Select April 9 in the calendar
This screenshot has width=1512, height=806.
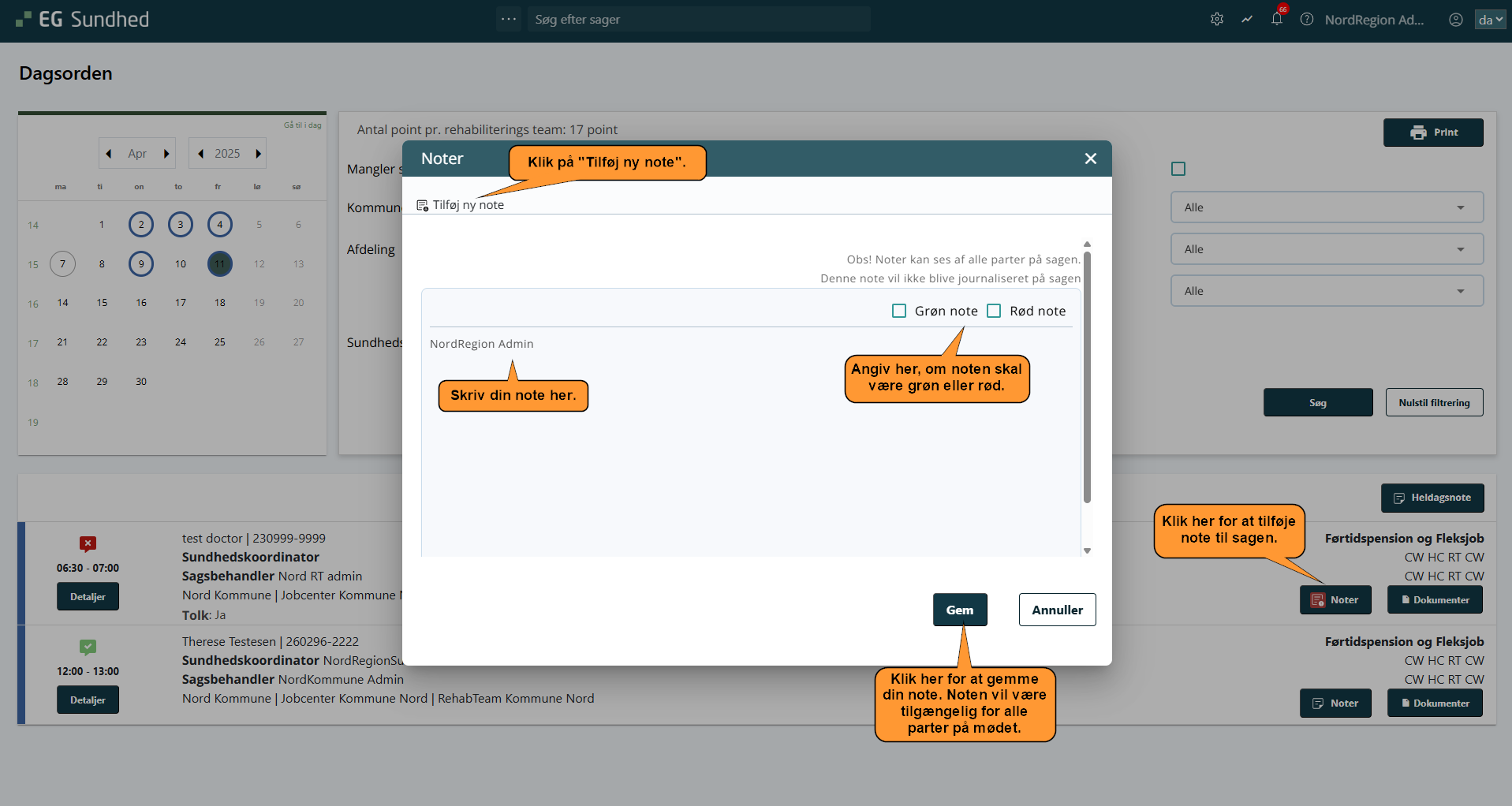141,264
